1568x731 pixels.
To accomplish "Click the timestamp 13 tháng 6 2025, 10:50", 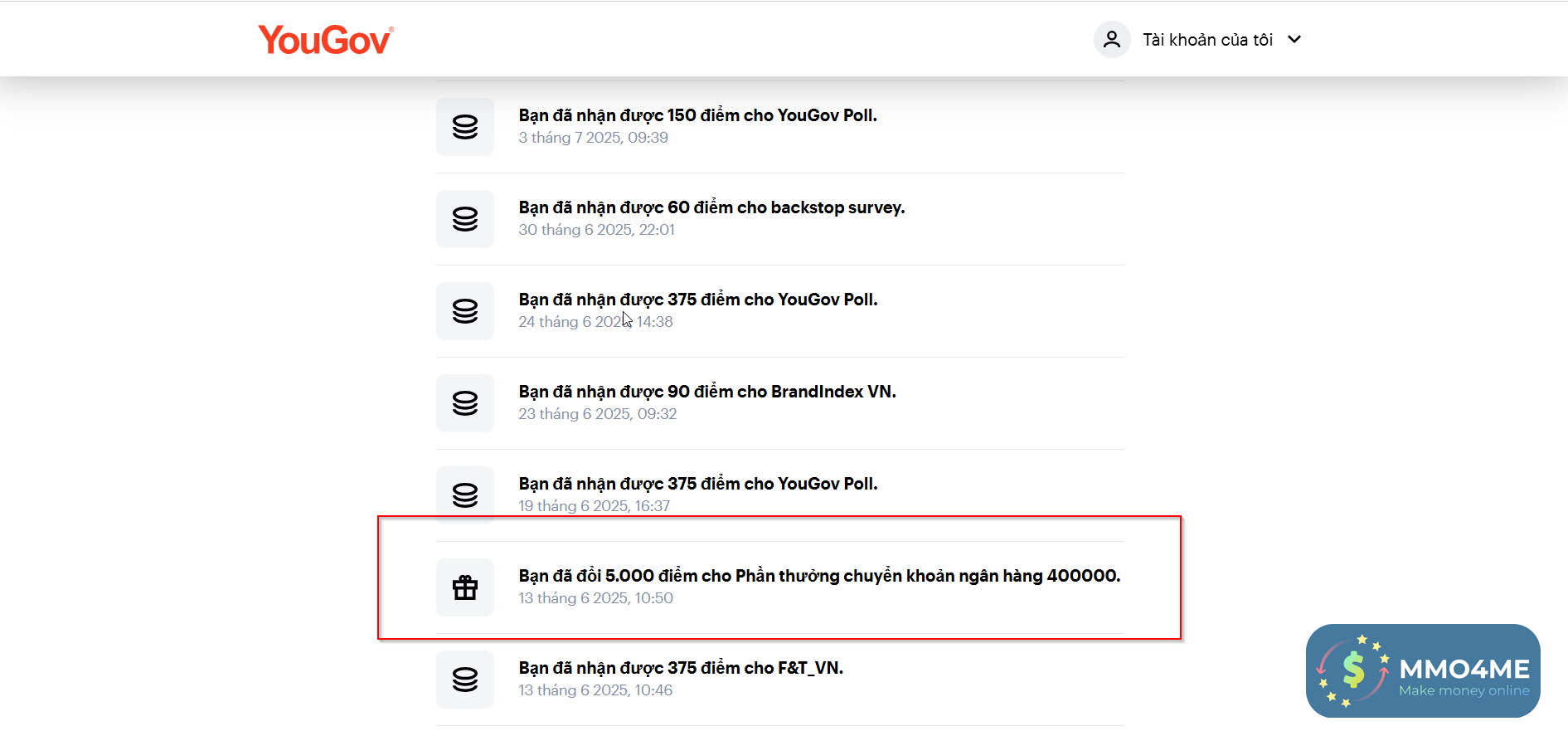I will (596, 598).
